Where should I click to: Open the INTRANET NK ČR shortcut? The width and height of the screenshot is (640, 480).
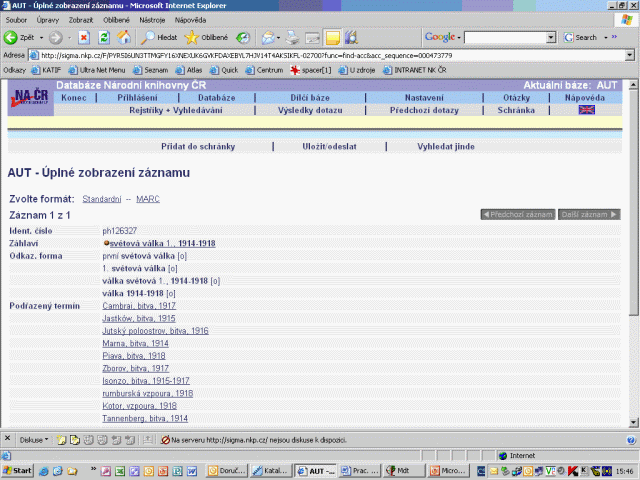(415, 70)
